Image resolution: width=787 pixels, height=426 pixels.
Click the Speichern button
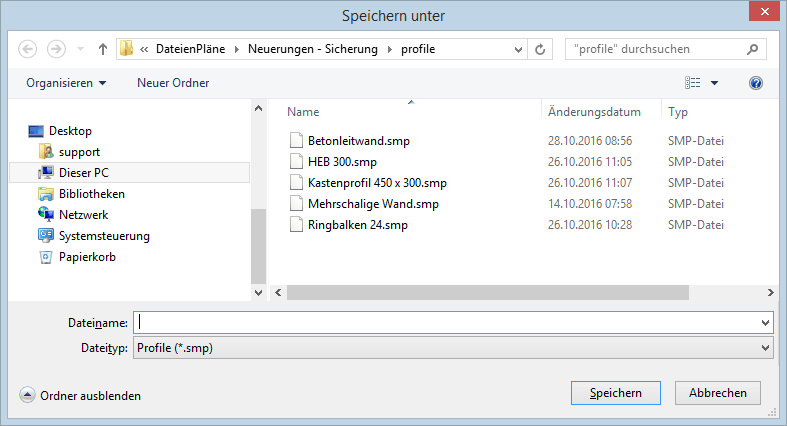tap(615, 393)
